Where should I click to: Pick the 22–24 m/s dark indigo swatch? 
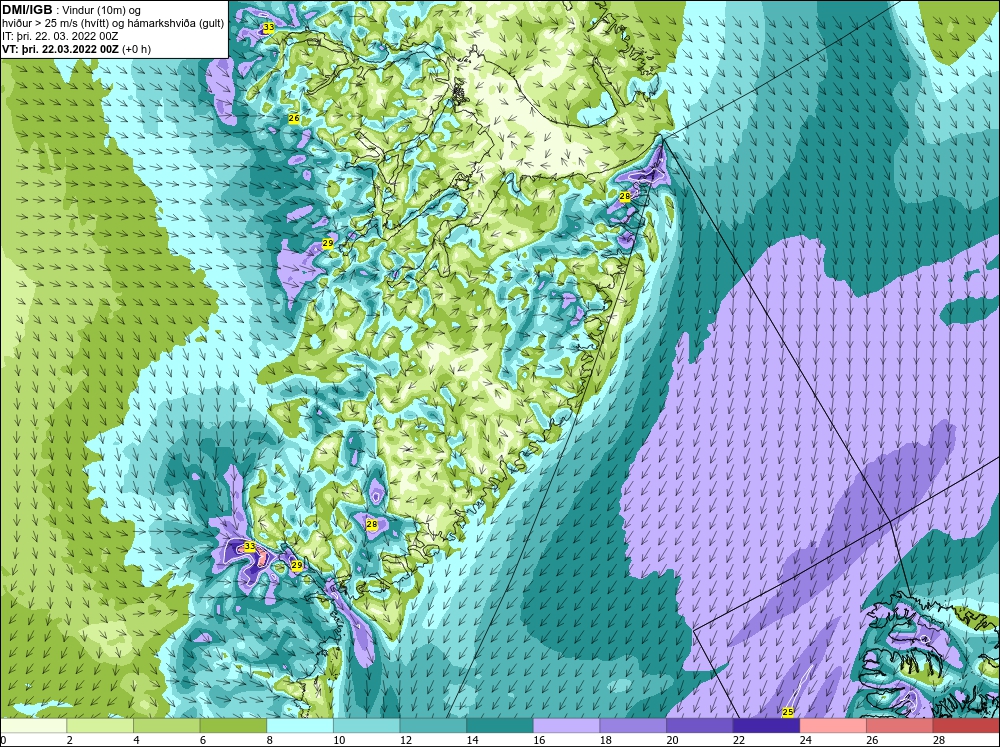(x=766, y=726)
